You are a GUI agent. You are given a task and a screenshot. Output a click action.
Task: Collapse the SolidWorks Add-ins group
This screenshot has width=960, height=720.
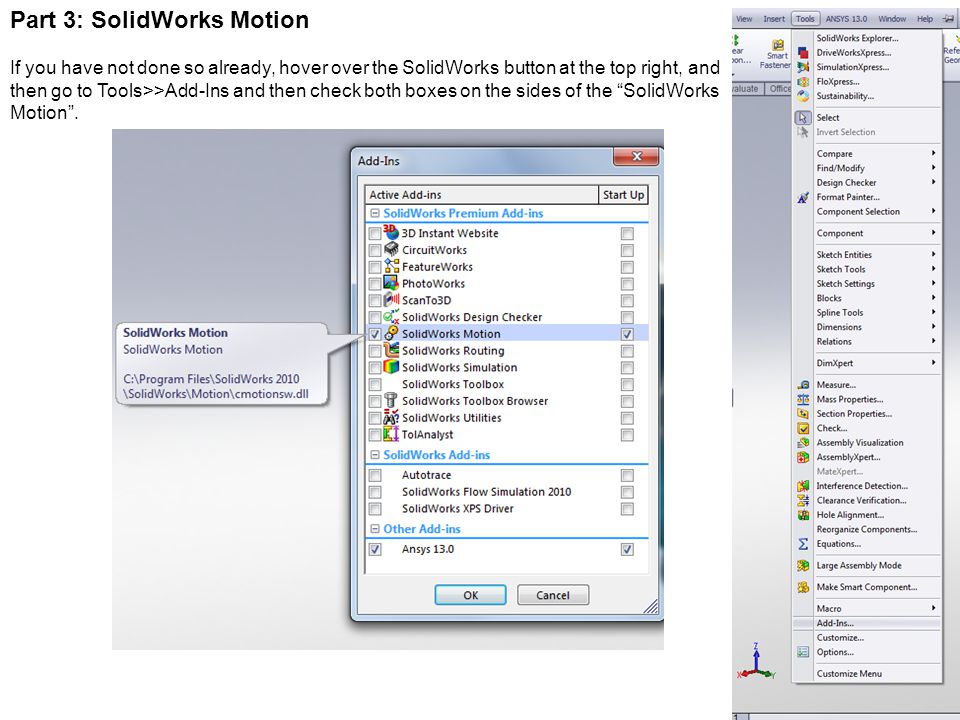point(375,455)
